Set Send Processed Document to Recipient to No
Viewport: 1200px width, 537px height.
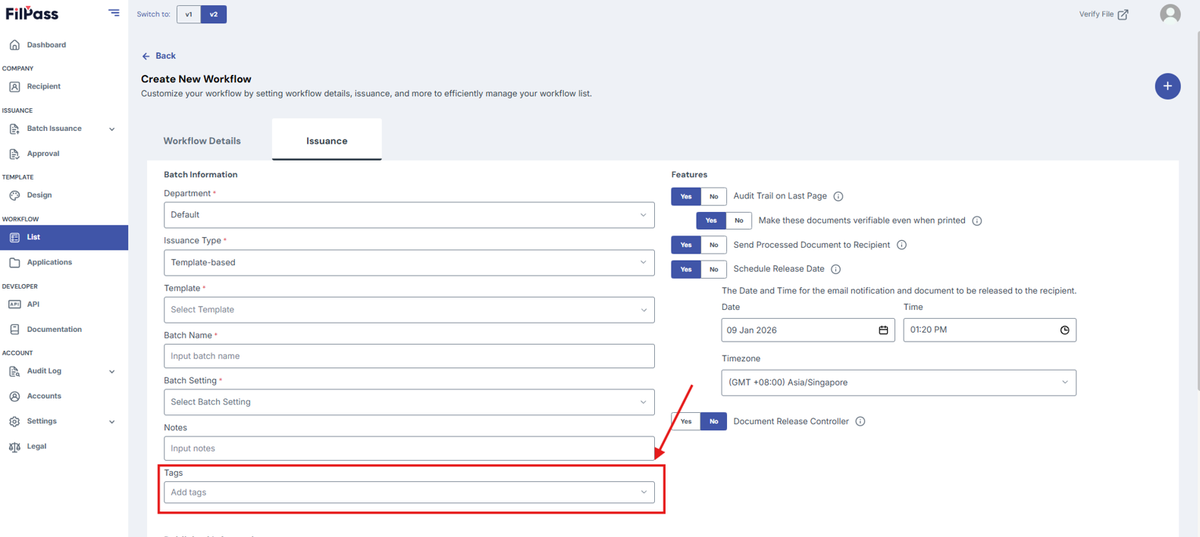coord(714,245)
